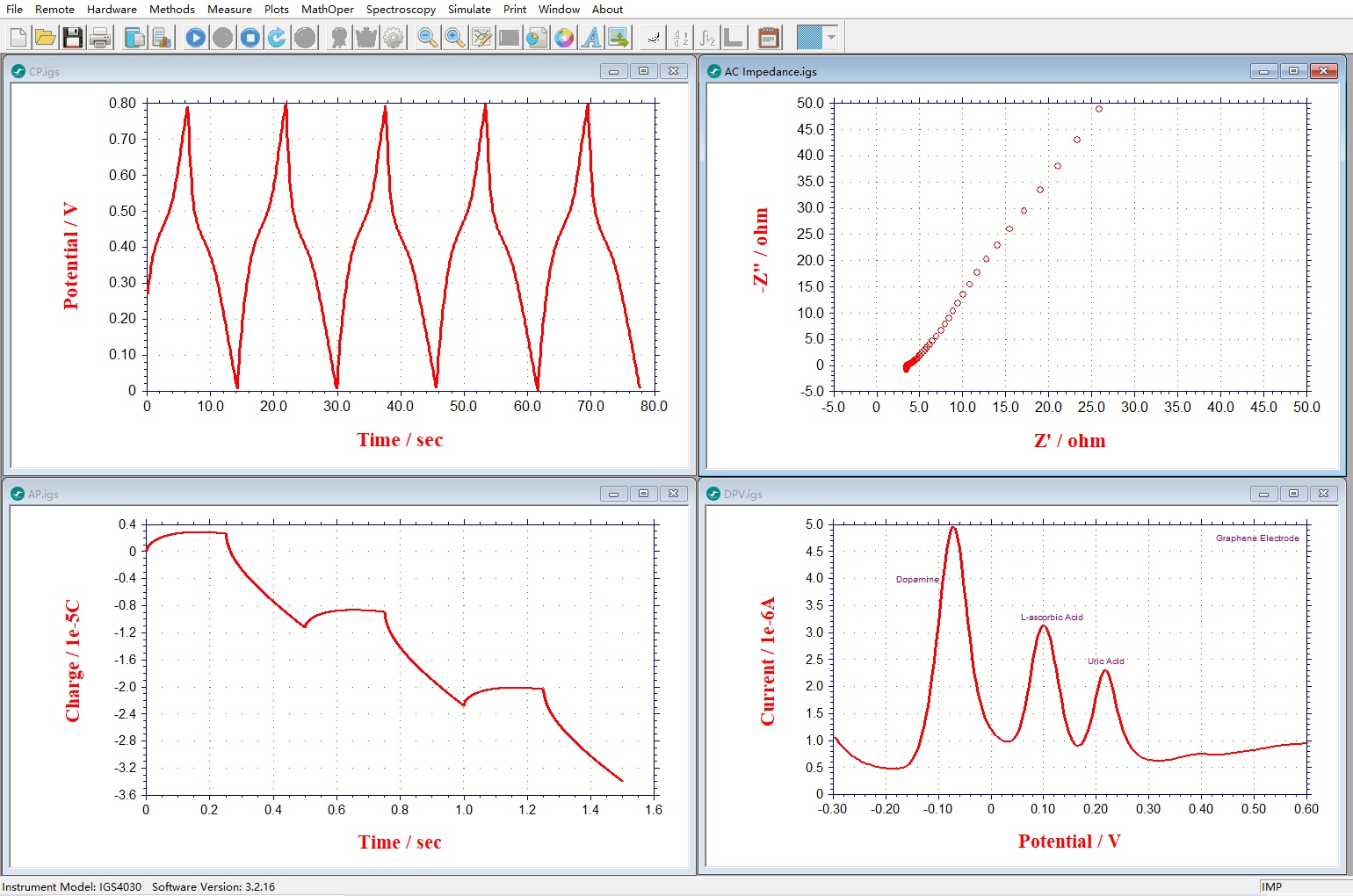This screenshot has width=1353, height=896.
Task: Save data with the floppy disk icon
Action: pyautogui.click(x=73, y=38)
